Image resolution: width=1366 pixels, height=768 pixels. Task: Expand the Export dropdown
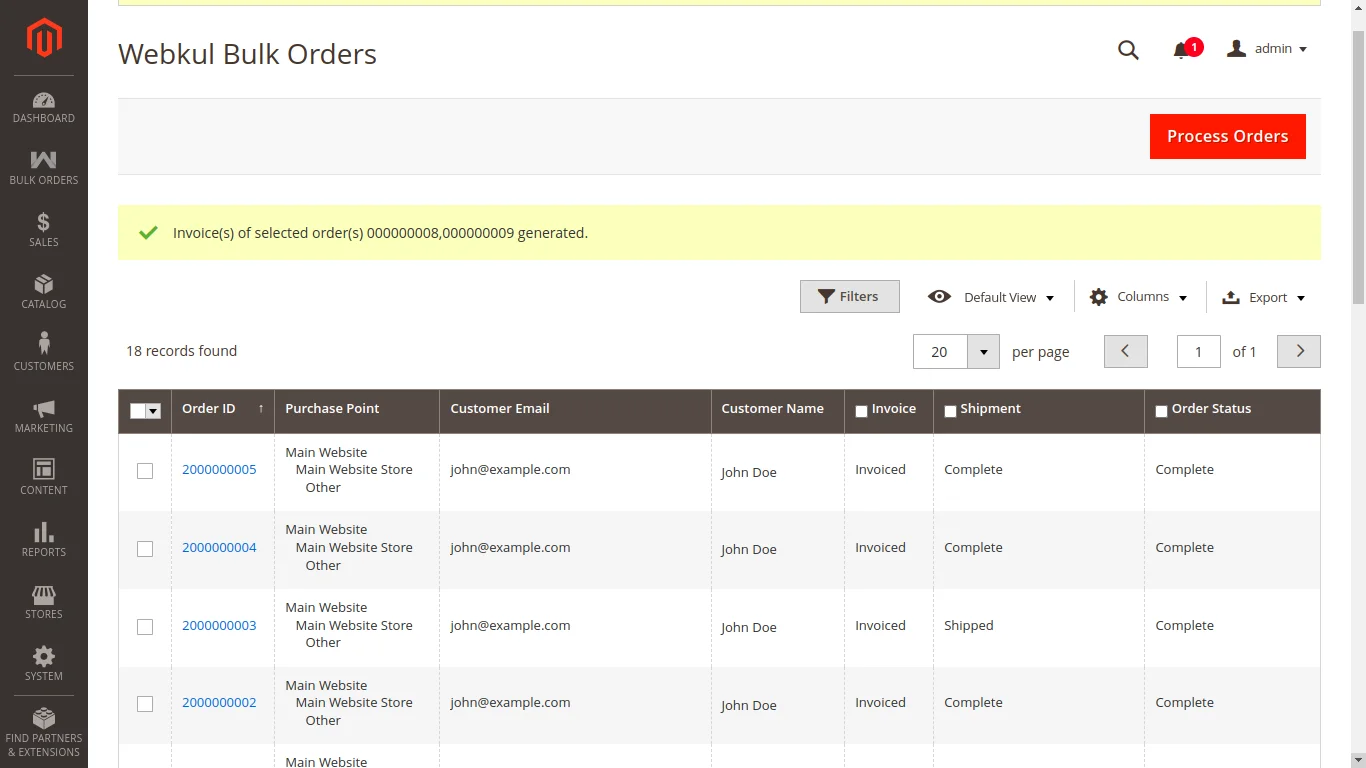[1264, 297]
